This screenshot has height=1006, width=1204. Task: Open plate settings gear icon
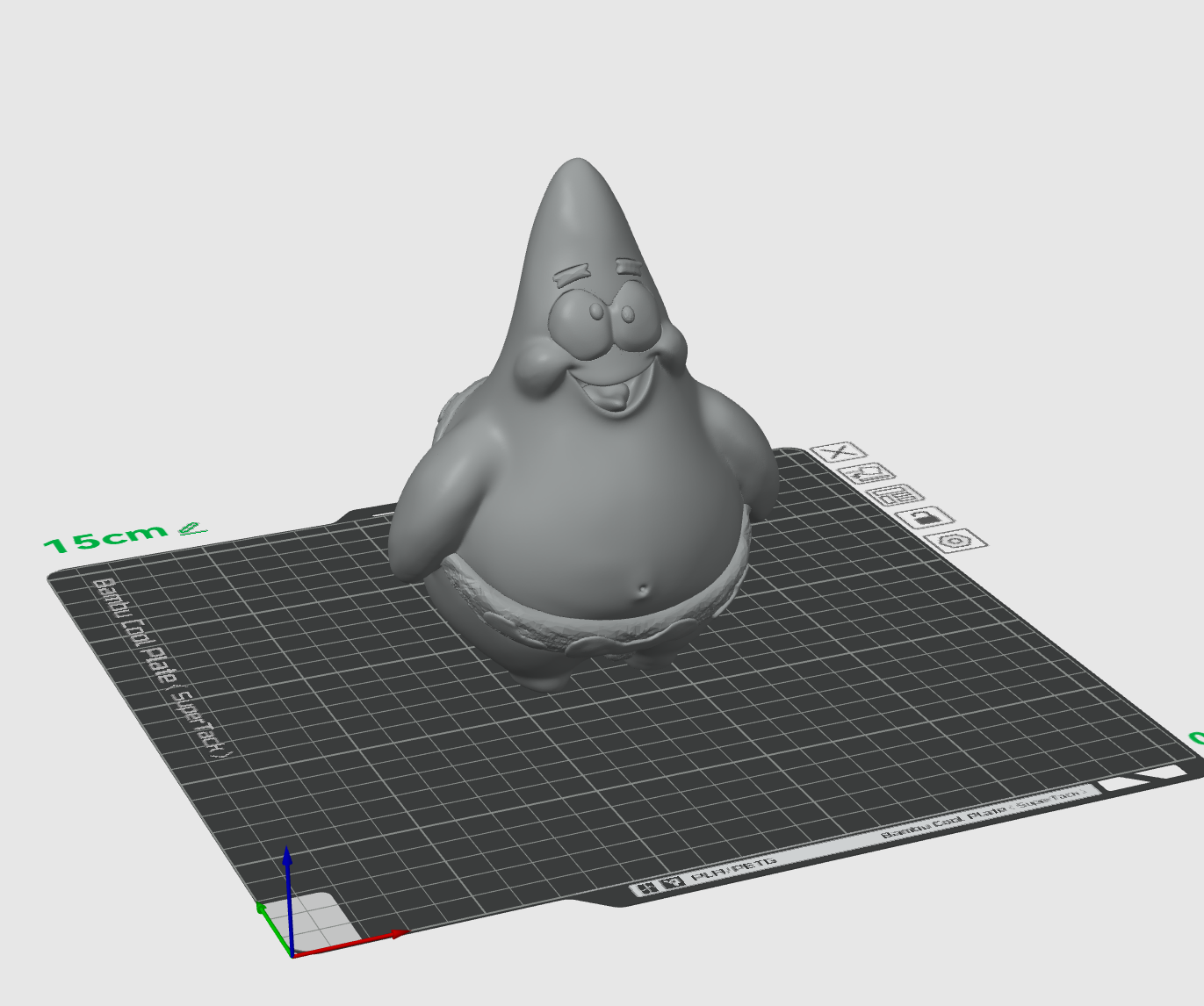point(955,540)
